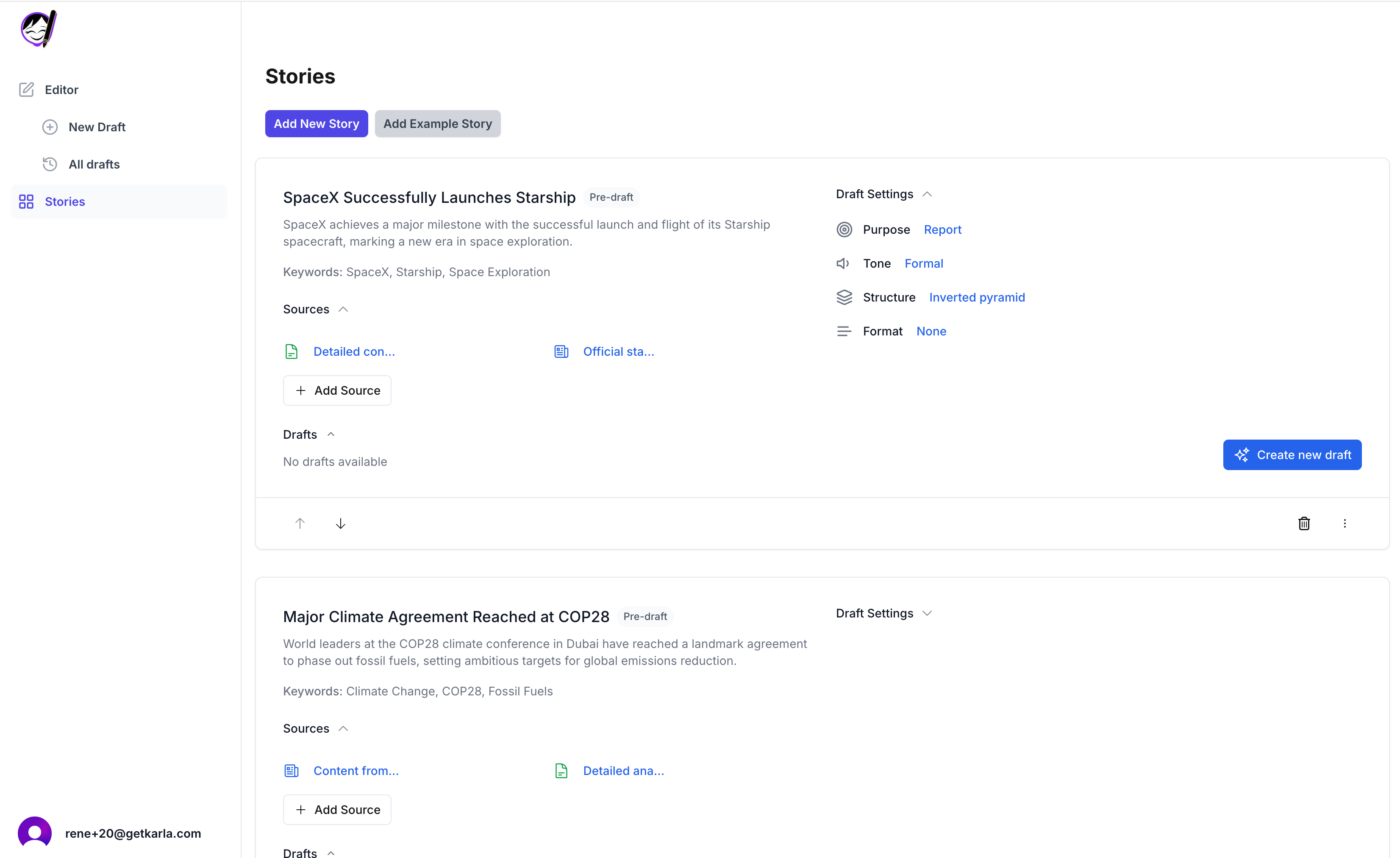The width and height of the screenshot is (1400, 858).
Task: Expand COP28 Draft Settings section
Action: [927, 613]
